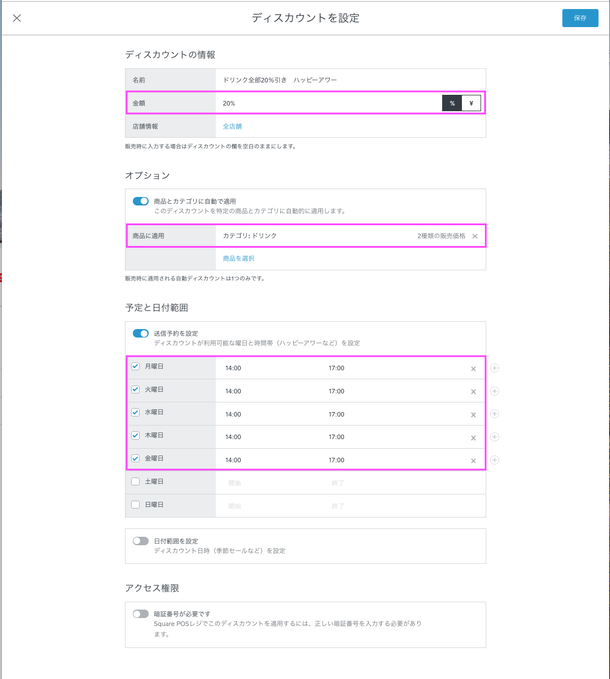Toggle auto-apply to items and categories

140,201
